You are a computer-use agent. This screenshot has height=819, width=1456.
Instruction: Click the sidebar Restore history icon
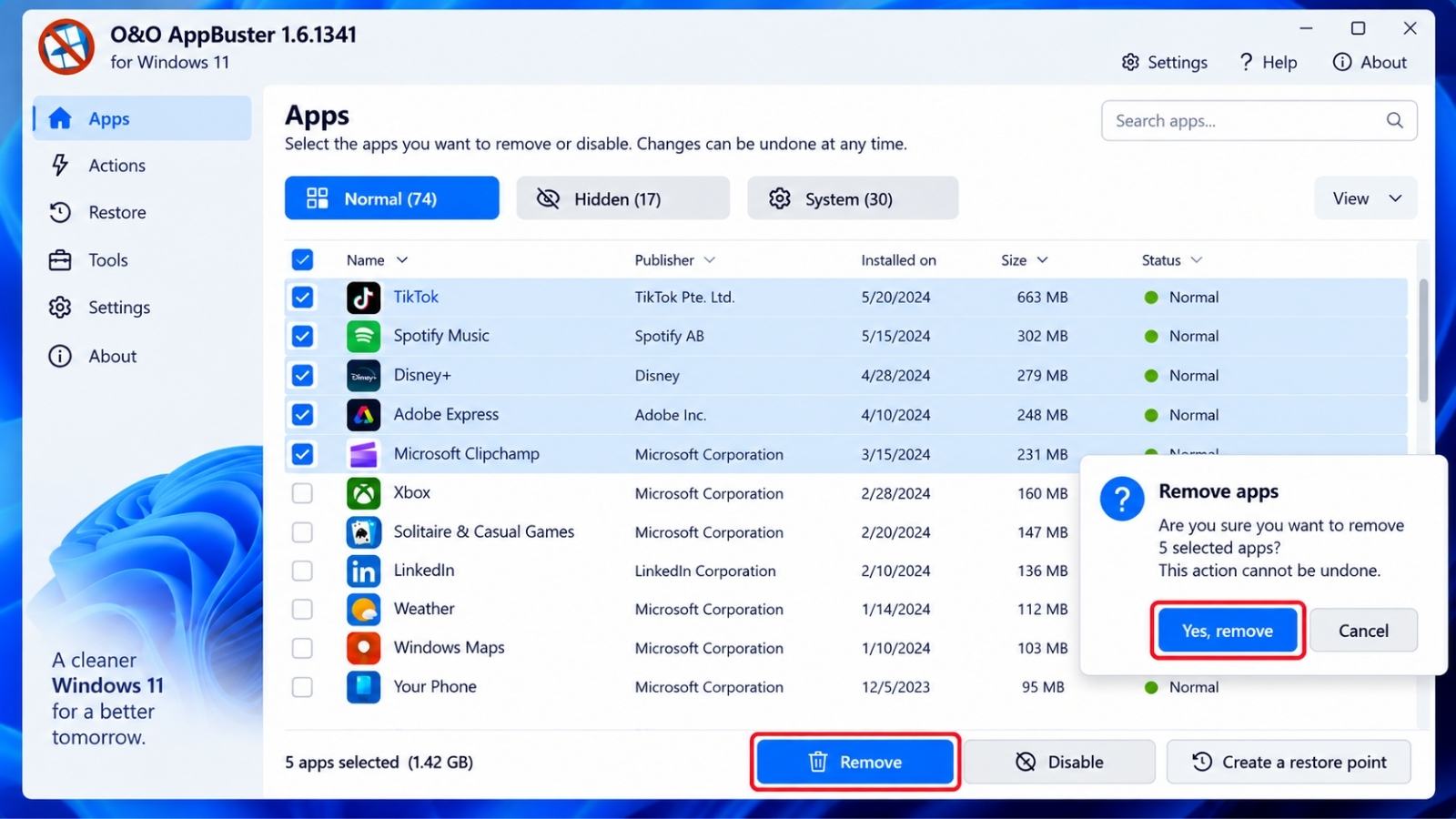[x=60, y=212]
